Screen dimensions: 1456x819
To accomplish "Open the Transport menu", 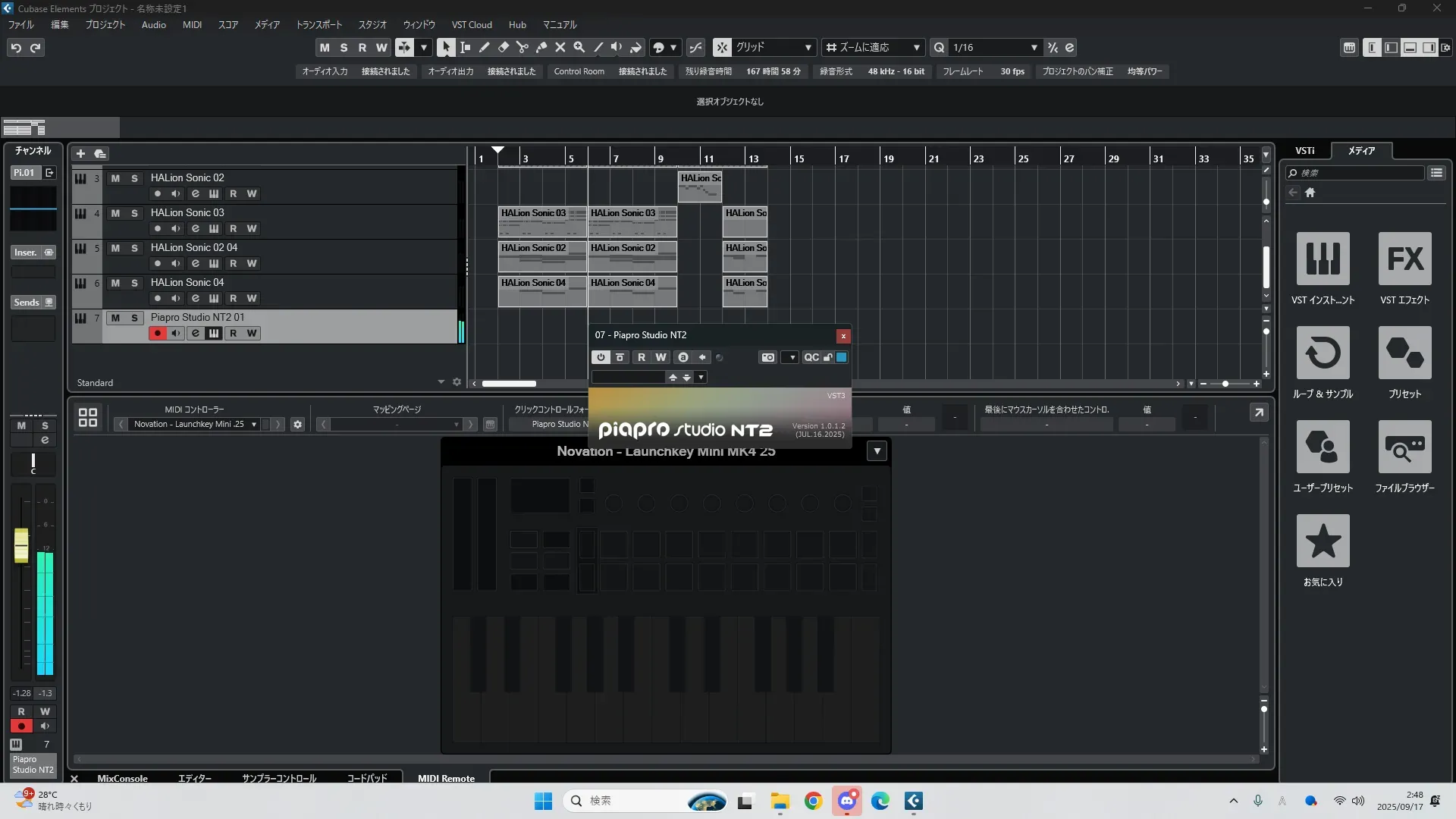I will (x=318, y=24).
